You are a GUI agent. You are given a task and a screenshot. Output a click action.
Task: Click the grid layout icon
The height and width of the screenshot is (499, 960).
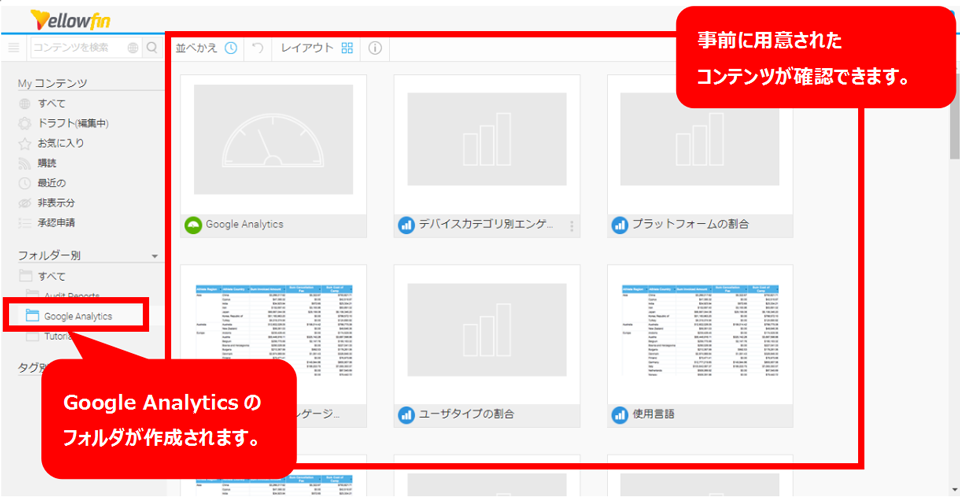pyautogui.click(x=347, y=48)
